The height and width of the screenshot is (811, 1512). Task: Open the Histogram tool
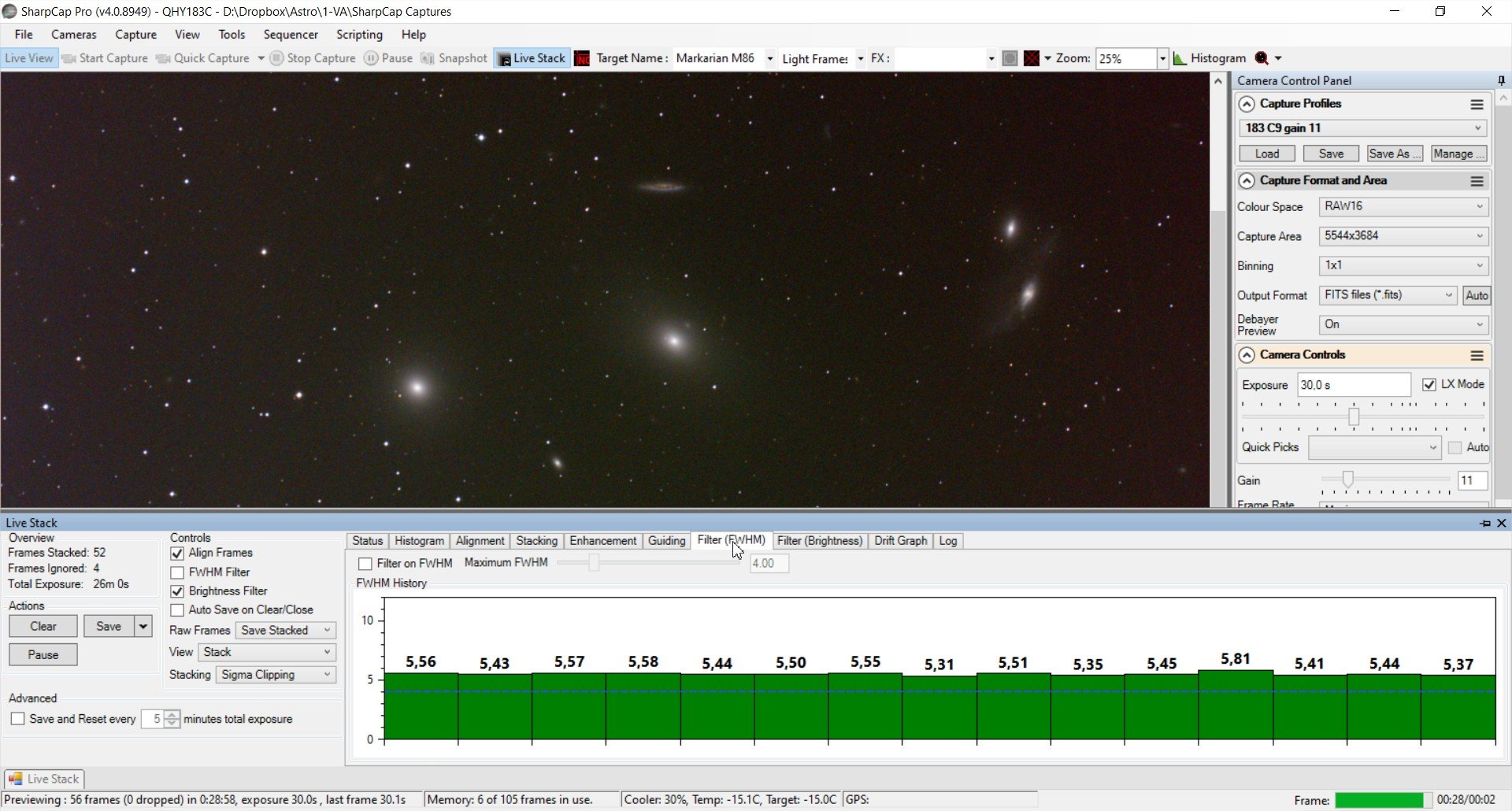(x=1210, y=58)
